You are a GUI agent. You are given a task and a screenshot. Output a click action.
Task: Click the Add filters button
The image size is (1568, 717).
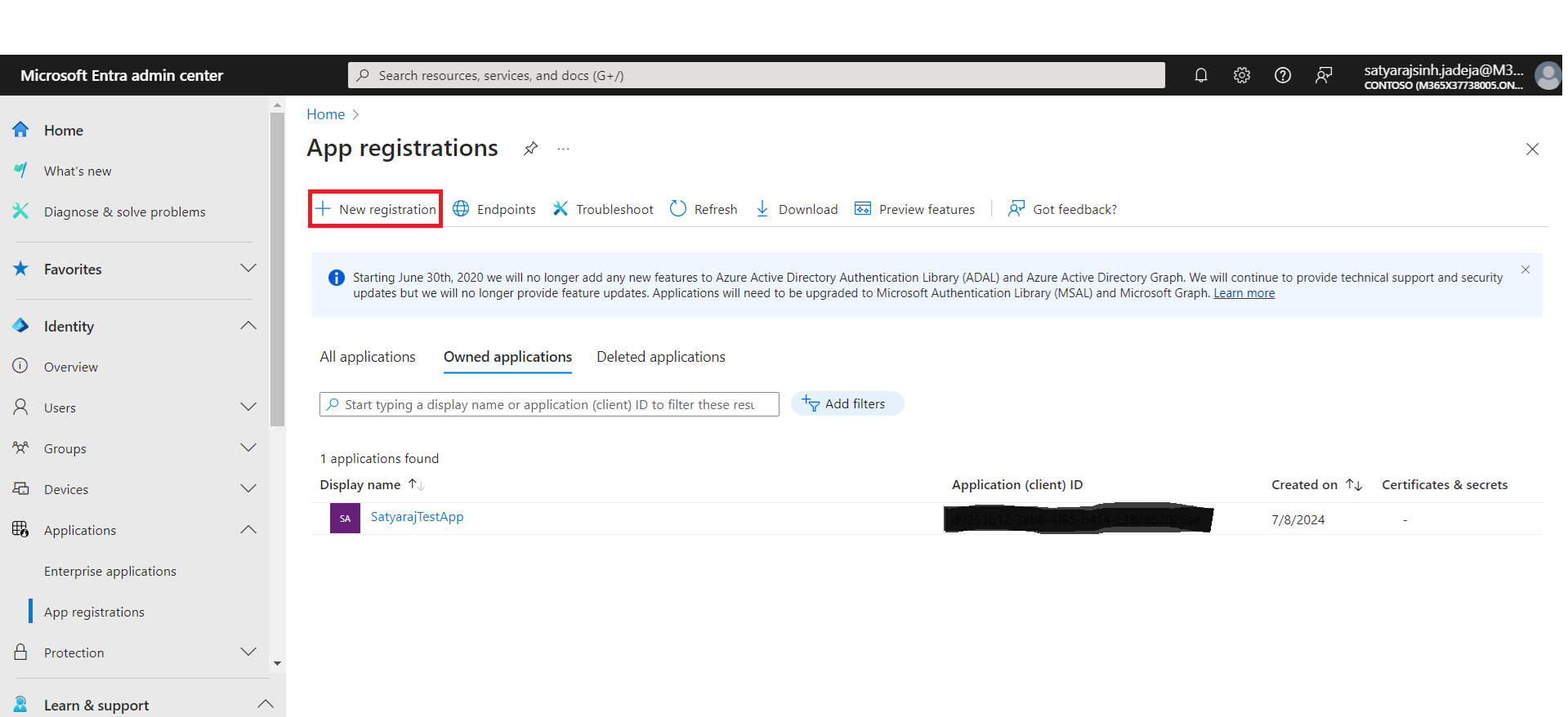tap(847, 403)
